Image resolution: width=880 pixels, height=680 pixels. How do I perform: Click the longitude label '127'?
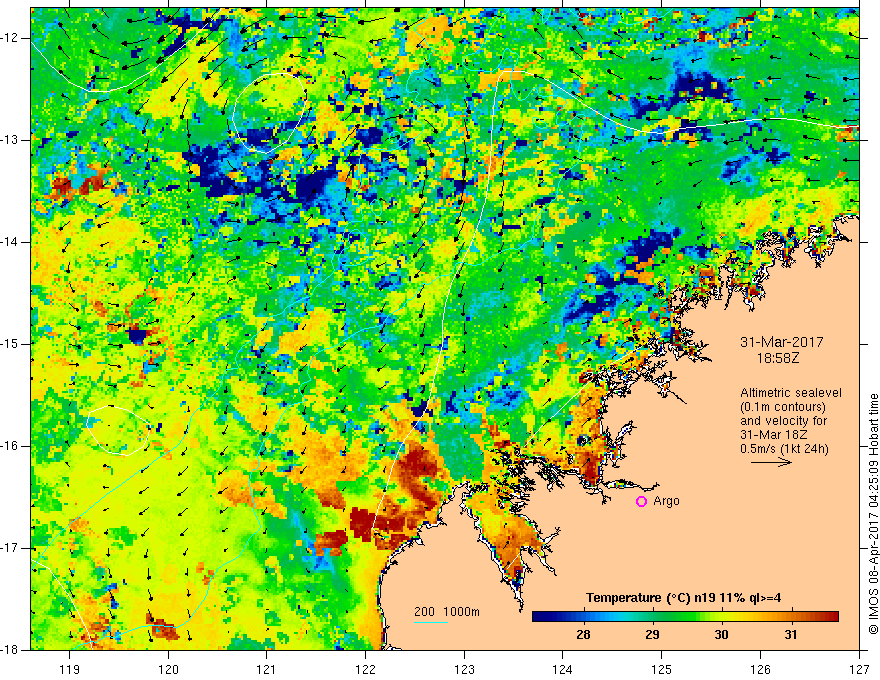859,669
